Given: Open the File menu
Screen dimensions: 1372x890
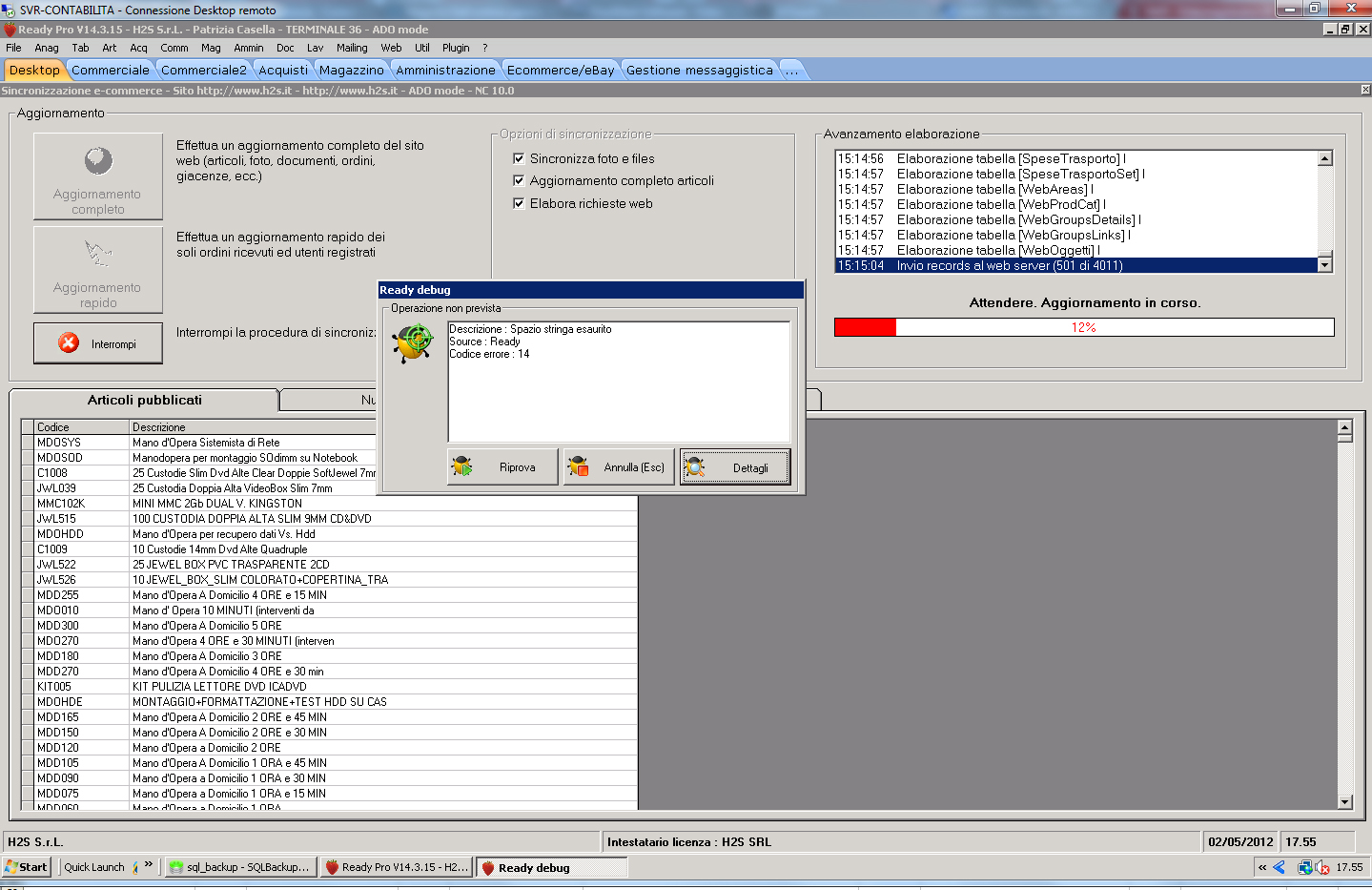Looking at the screenshot, I should tap(13, 48).
